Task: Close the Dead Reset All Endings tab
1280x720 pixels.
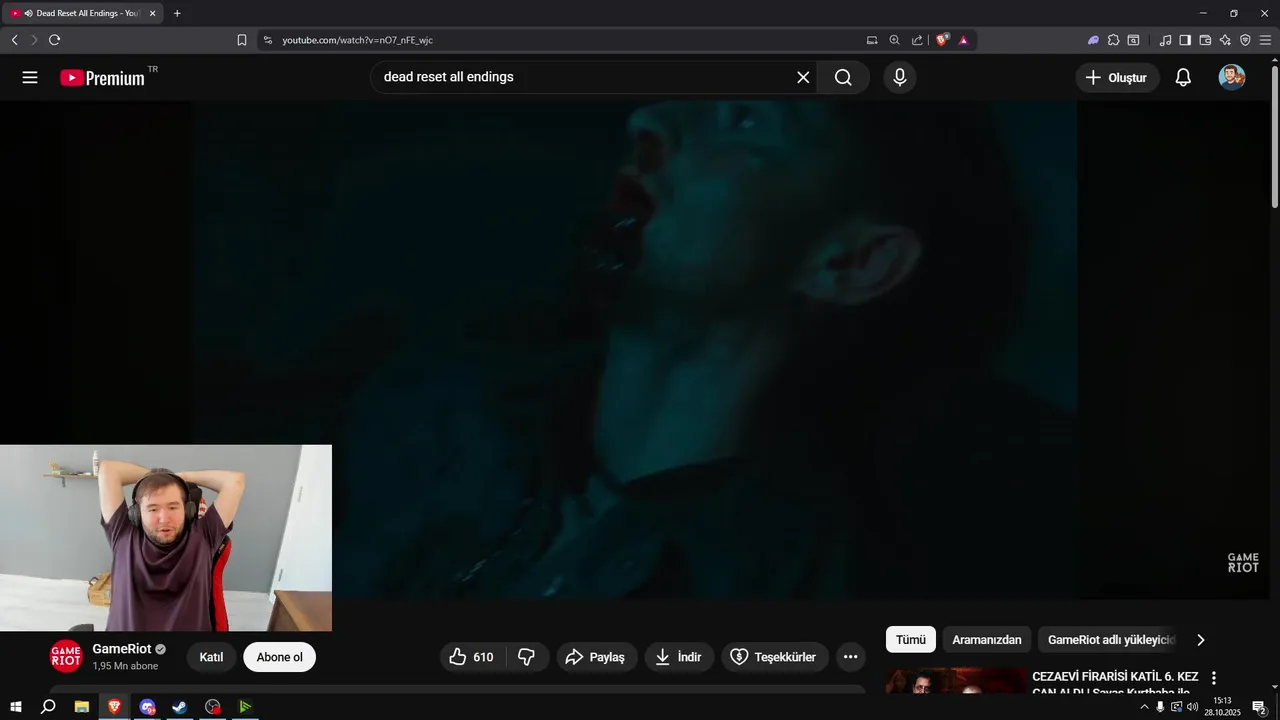Action: click(153, 13)
